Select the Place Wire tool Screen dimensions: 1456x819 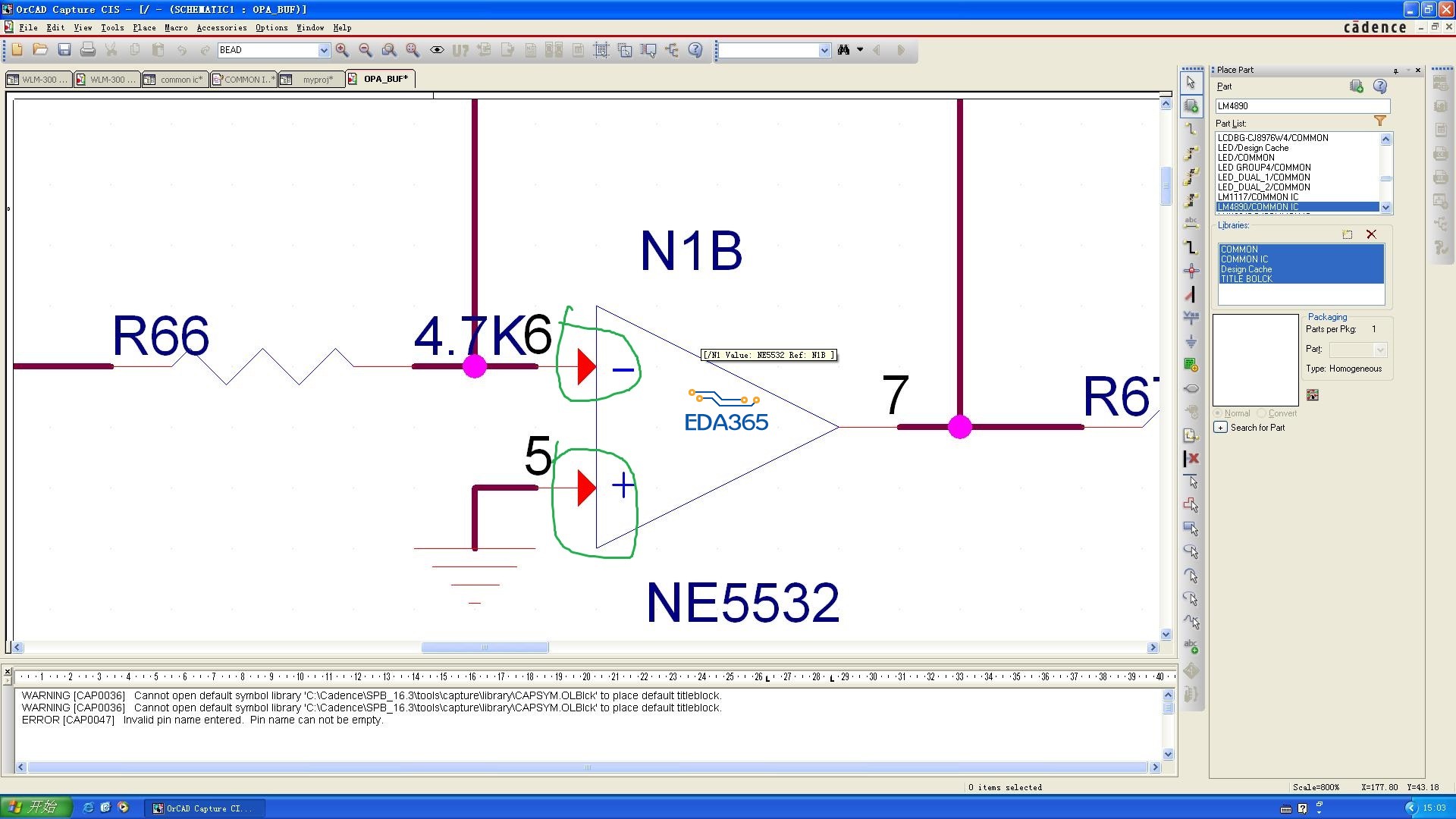1191,130
